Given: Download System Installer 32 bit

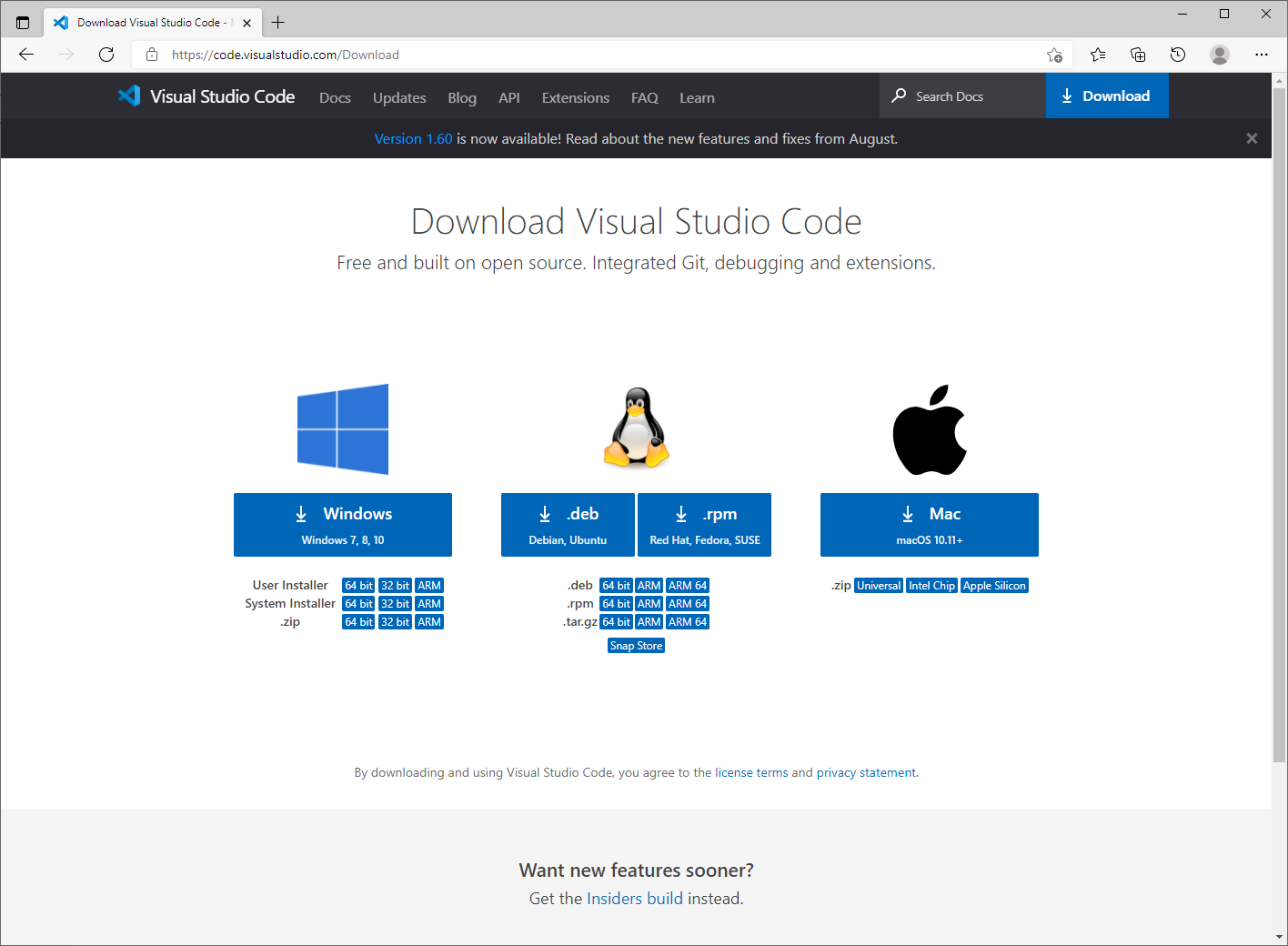Looking at the screenshot, I should (x=395, y=604).
